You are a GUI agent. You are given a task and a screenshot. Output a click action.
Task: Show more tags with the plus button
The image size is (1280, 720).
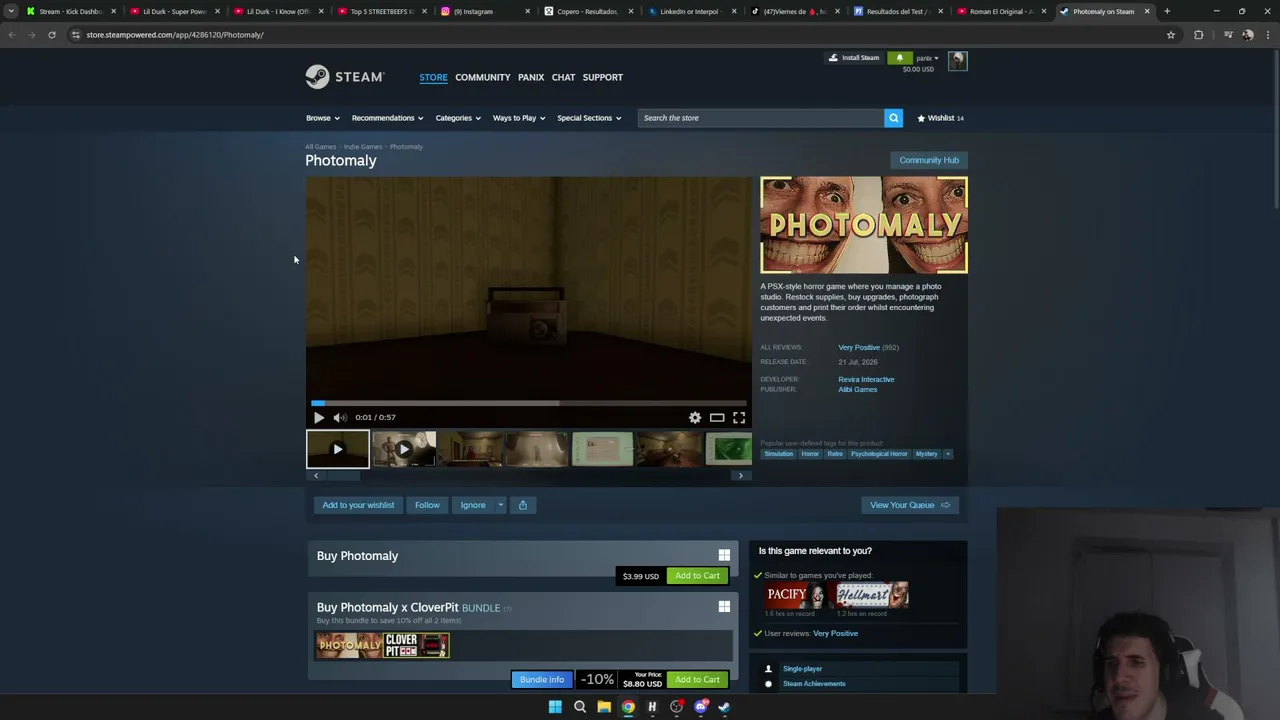pos(947,454)
